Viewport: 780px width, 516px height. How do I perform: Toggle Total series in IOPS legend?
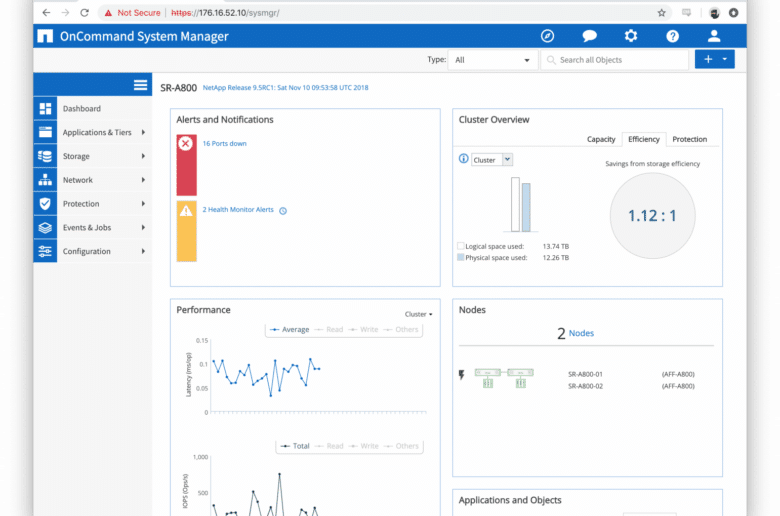tap(295, 446)
